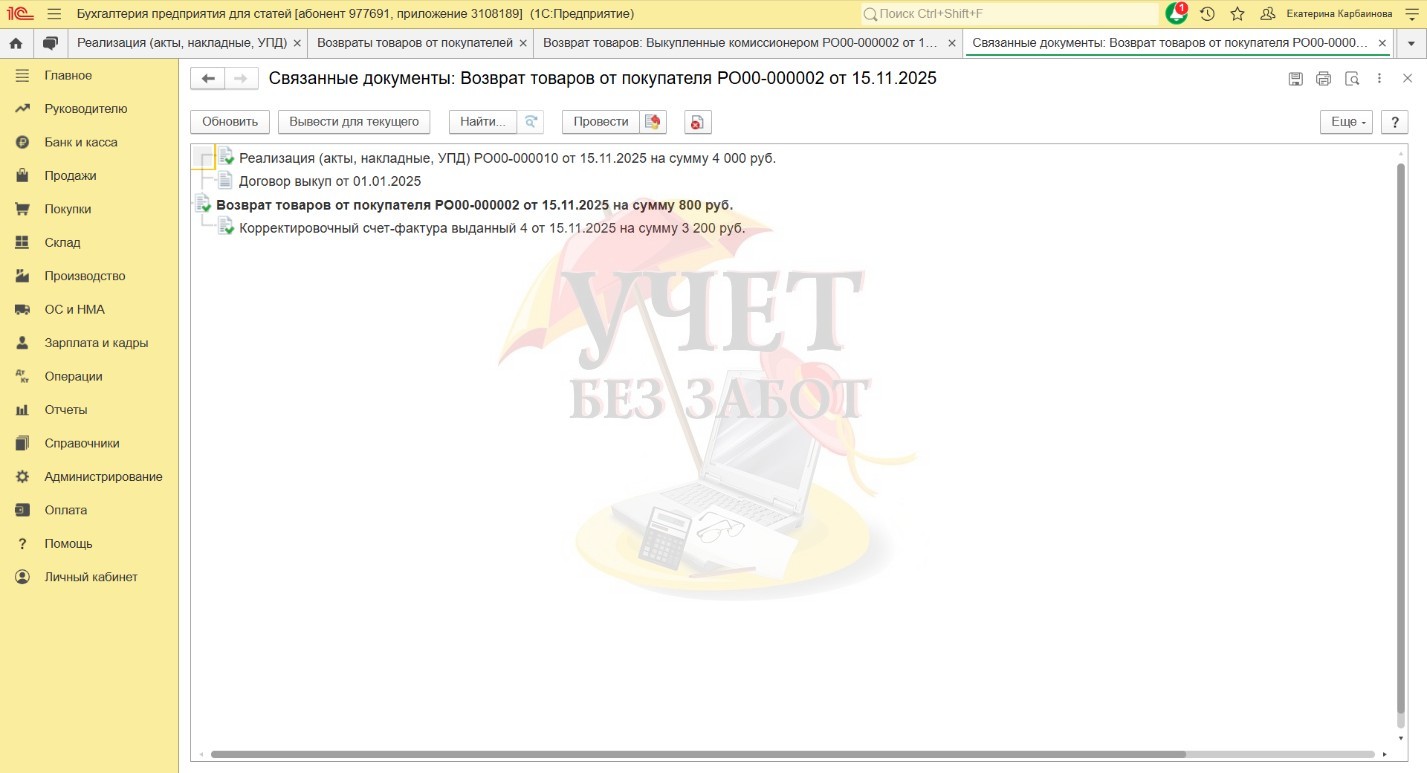This screenshot has width=1427, height=773.
Task: Click the cancel search icon next to Найти
Action: 531,122
